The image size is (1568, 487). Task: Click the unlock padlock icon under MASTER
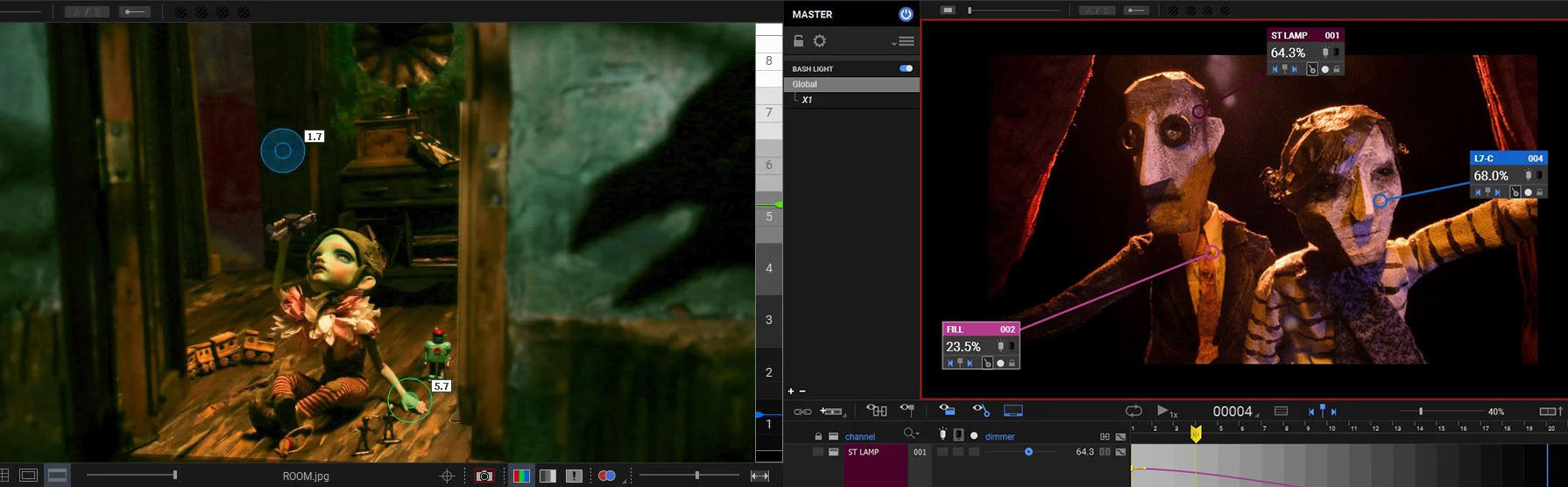coord(798,40)
